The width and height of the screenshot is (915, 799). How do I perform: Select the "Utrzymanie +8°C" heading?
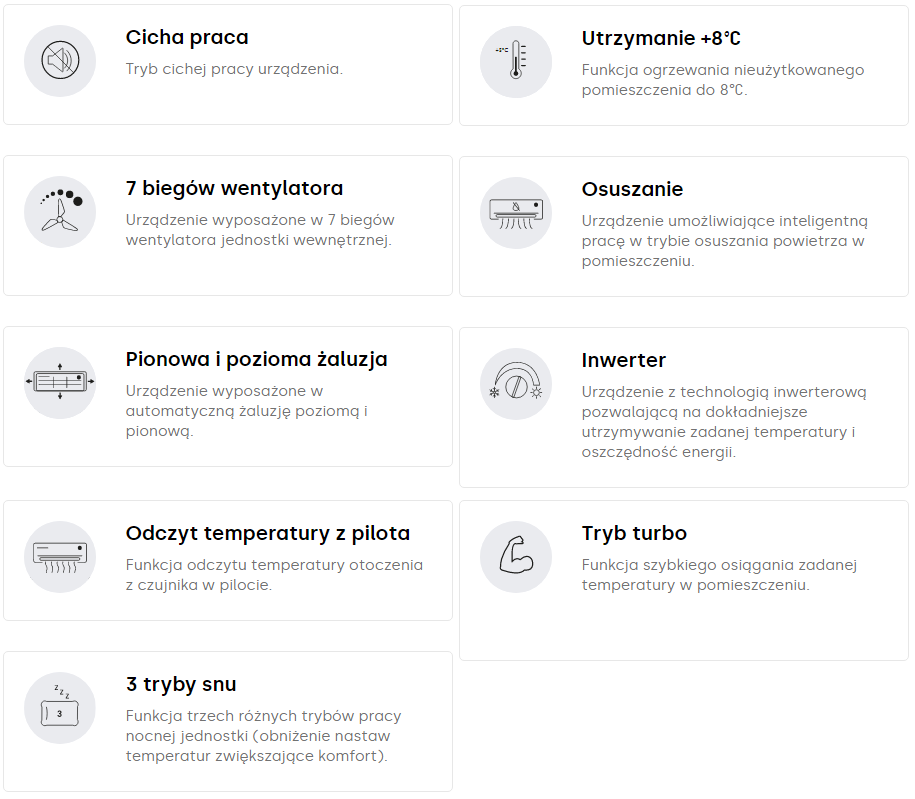coord(661,39)
